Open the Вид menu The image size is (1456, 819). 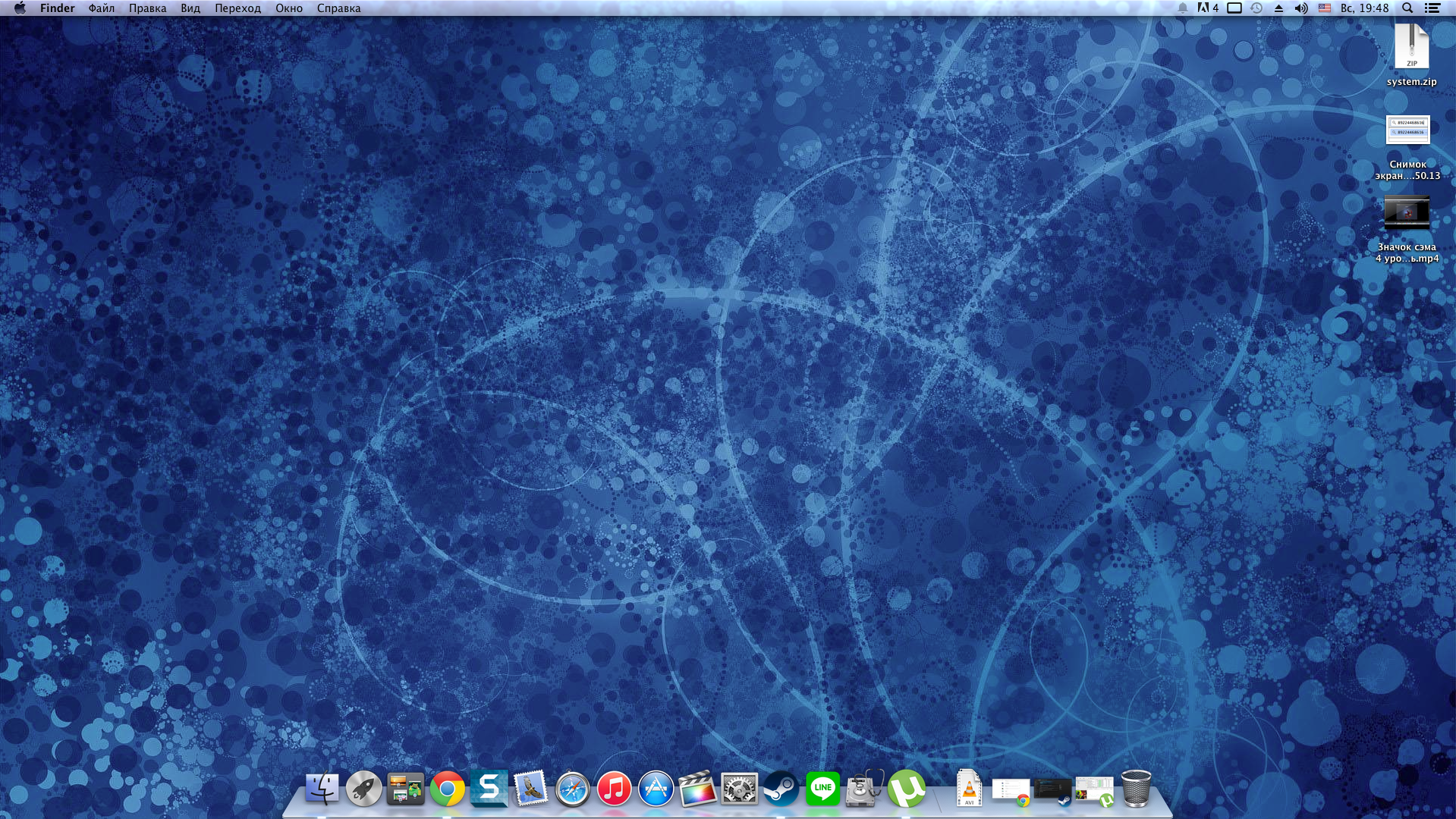click(190, 8)
